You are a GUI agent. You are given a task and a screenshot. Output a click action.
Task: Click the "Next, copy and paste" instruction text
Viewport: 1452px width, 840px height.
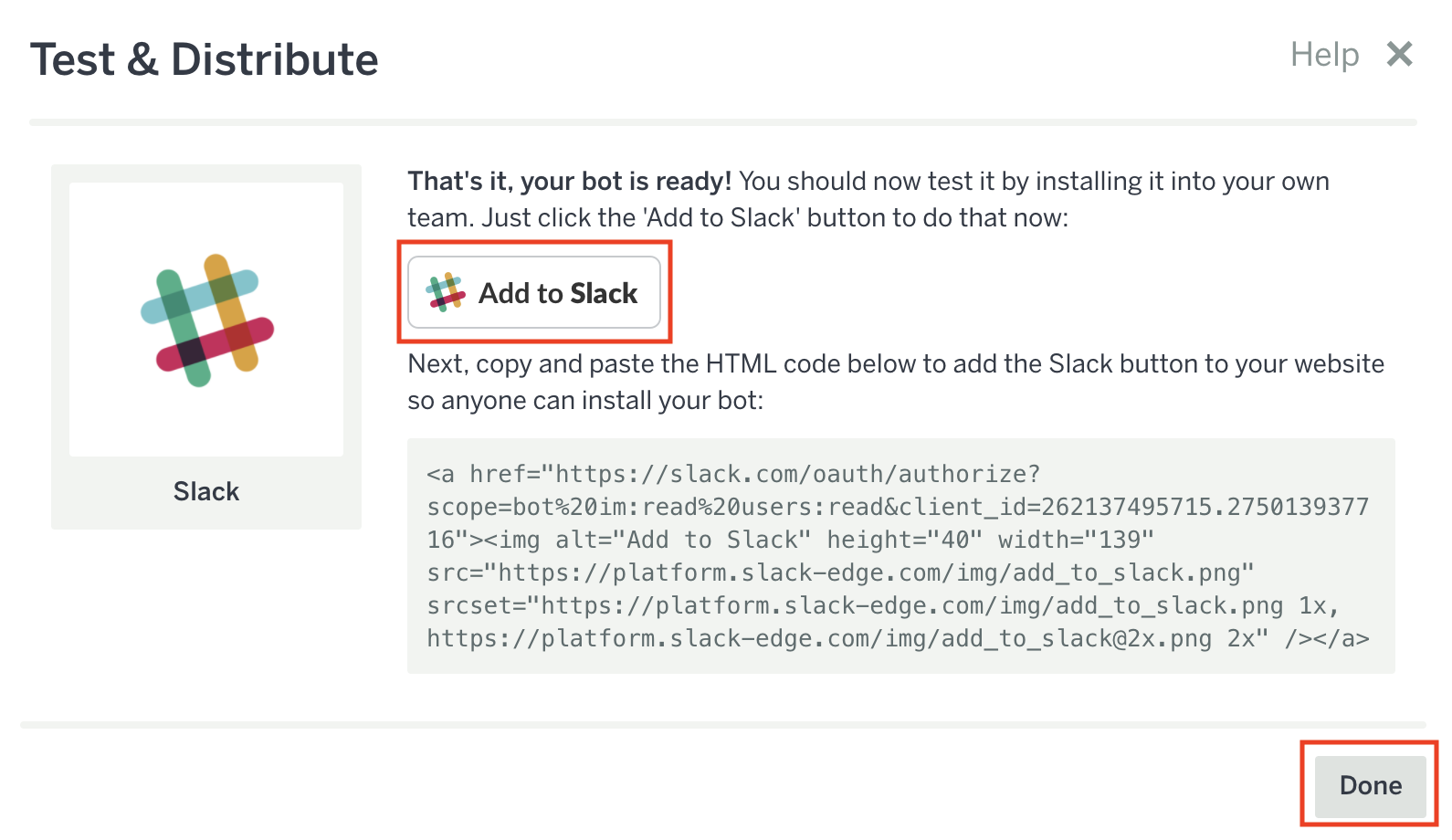coord(895,363)
